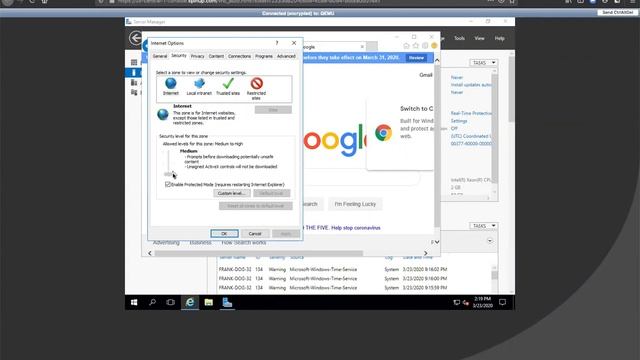The image size is (640, 360).
Task: Switch to the Content tab
Action: [x=216, y=56]
